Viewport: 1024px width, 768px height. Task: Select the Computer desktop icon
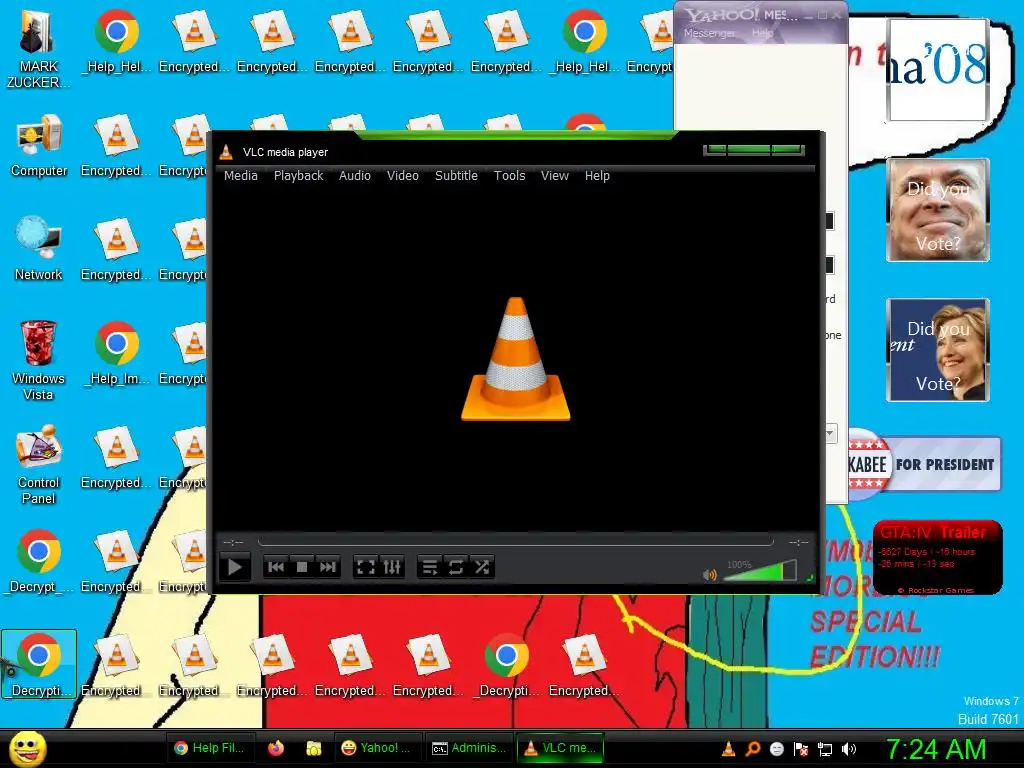point(39,146)
